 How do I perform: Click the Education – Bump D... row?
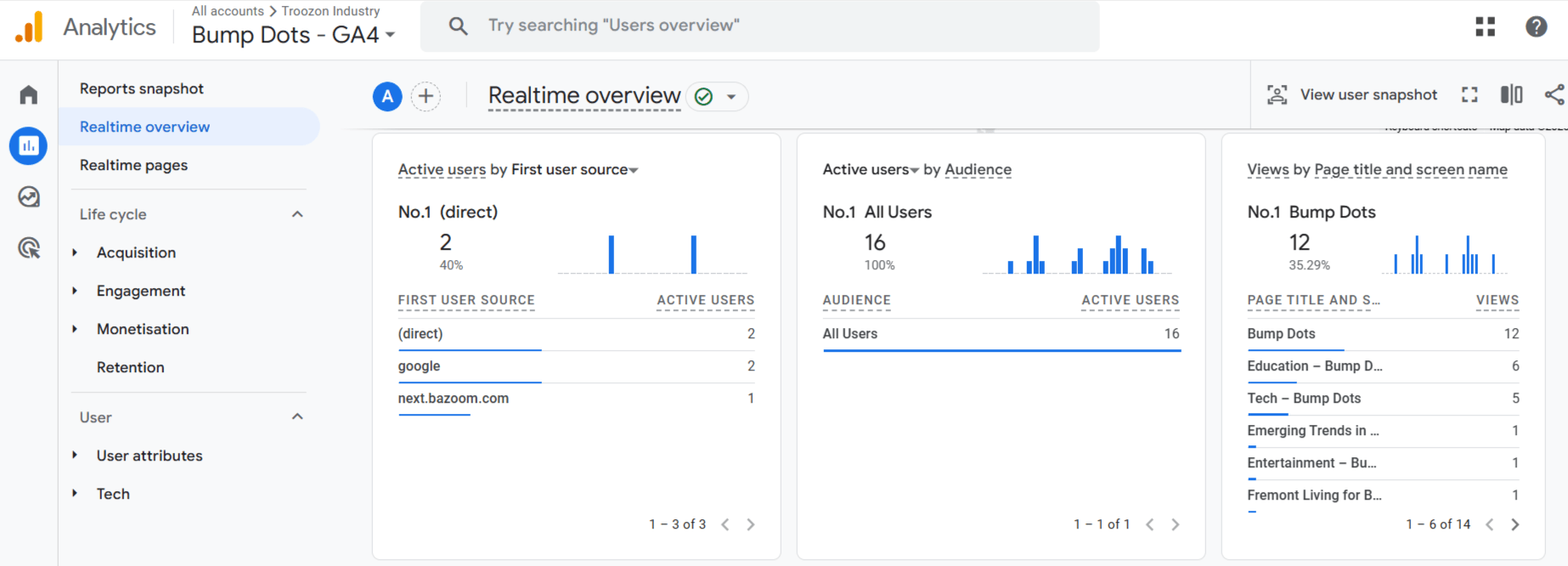tap(1384, 366)
